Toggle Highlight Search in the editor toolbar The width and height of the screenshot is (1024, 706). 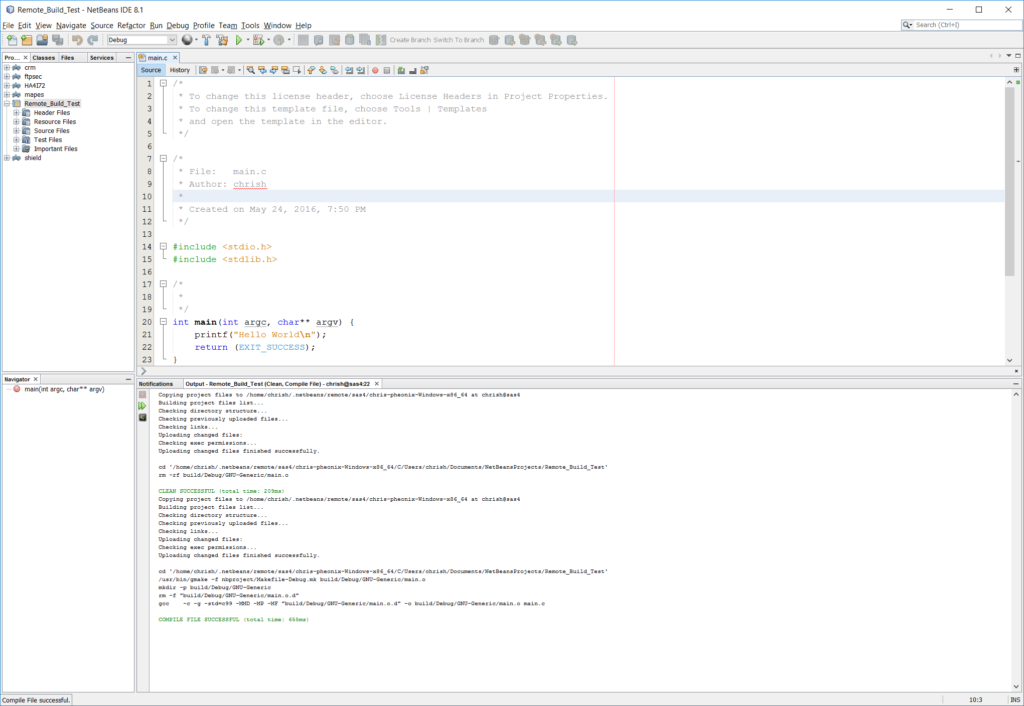tap(284, 70)
